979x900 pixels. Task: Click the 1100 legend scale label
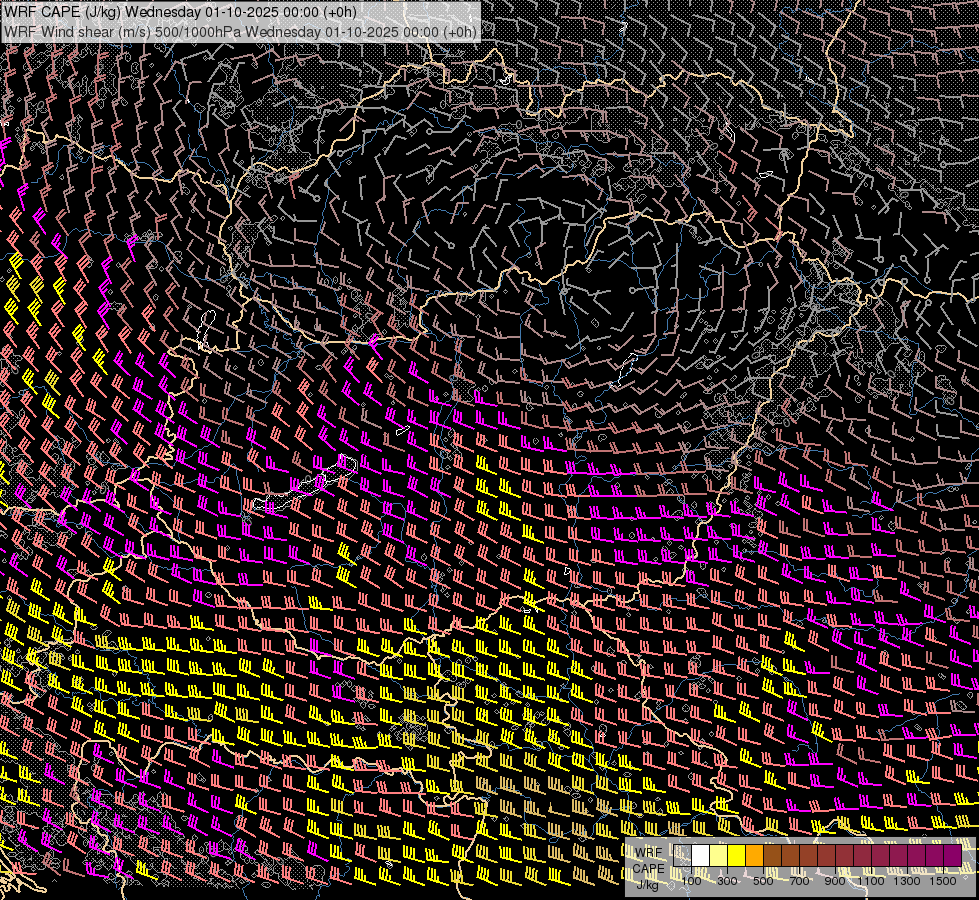pyautogui.click(x=871, y=881)
